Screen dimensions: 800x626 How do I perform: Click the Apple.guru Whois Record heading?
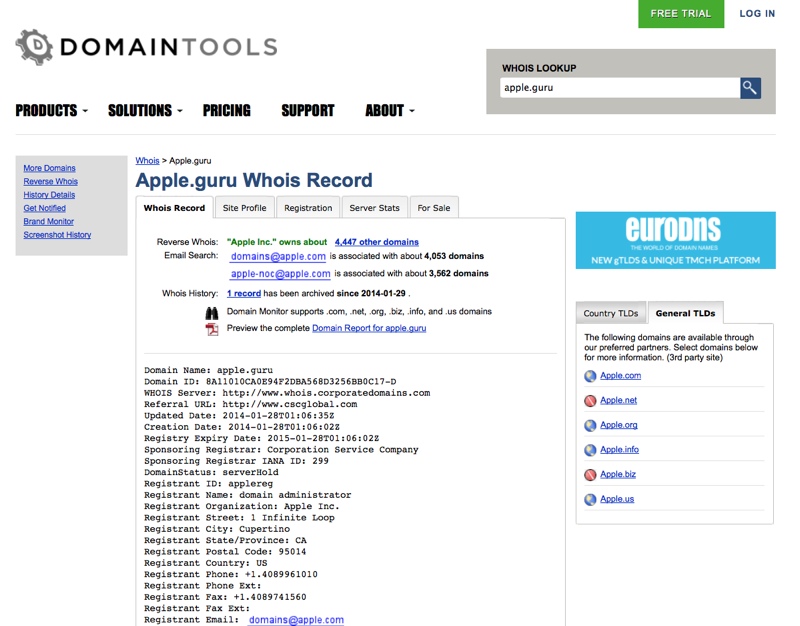254,181
